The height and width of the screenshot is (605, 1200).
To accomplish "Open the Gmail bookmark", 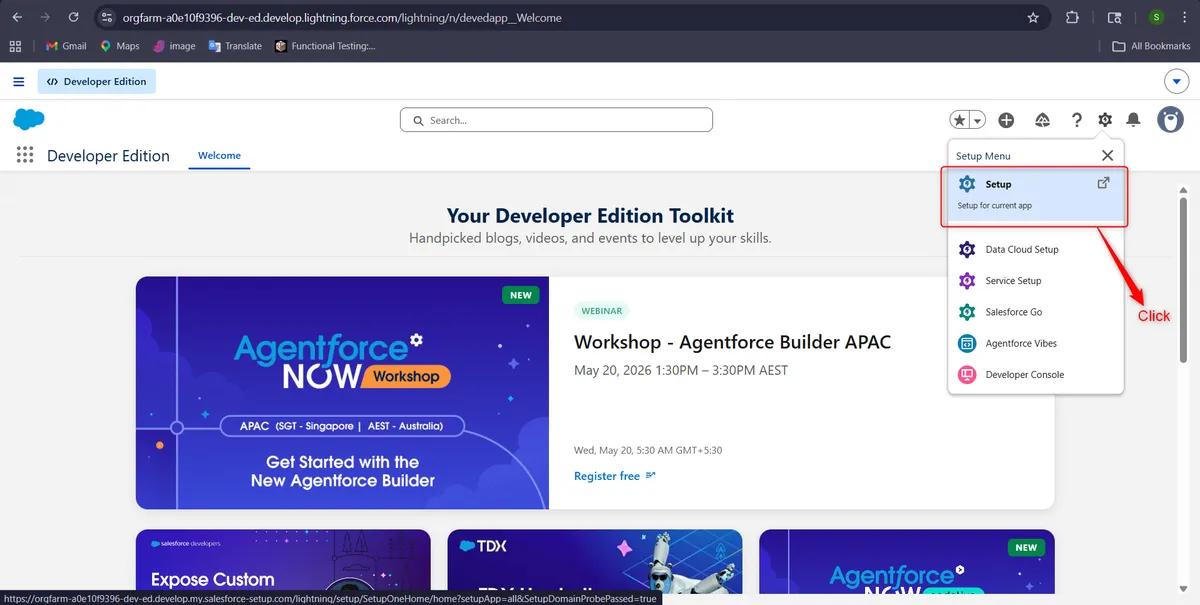I will [x=66, y=46].
